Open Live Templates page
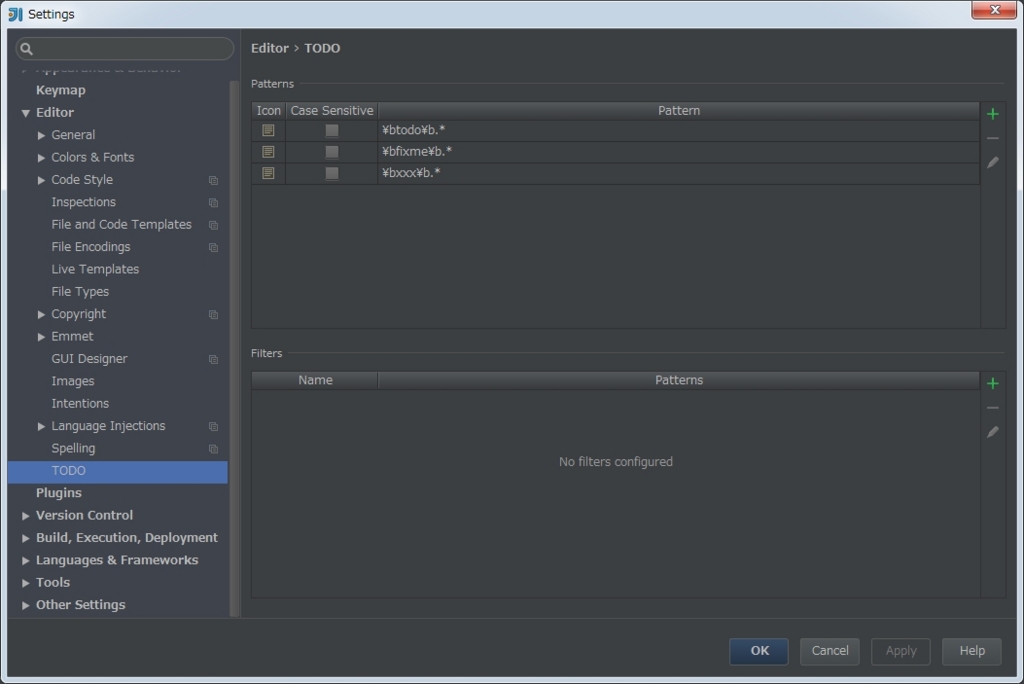Image resolution: width=1024 pixels, height=684 pixels. [x=95, y=269]
